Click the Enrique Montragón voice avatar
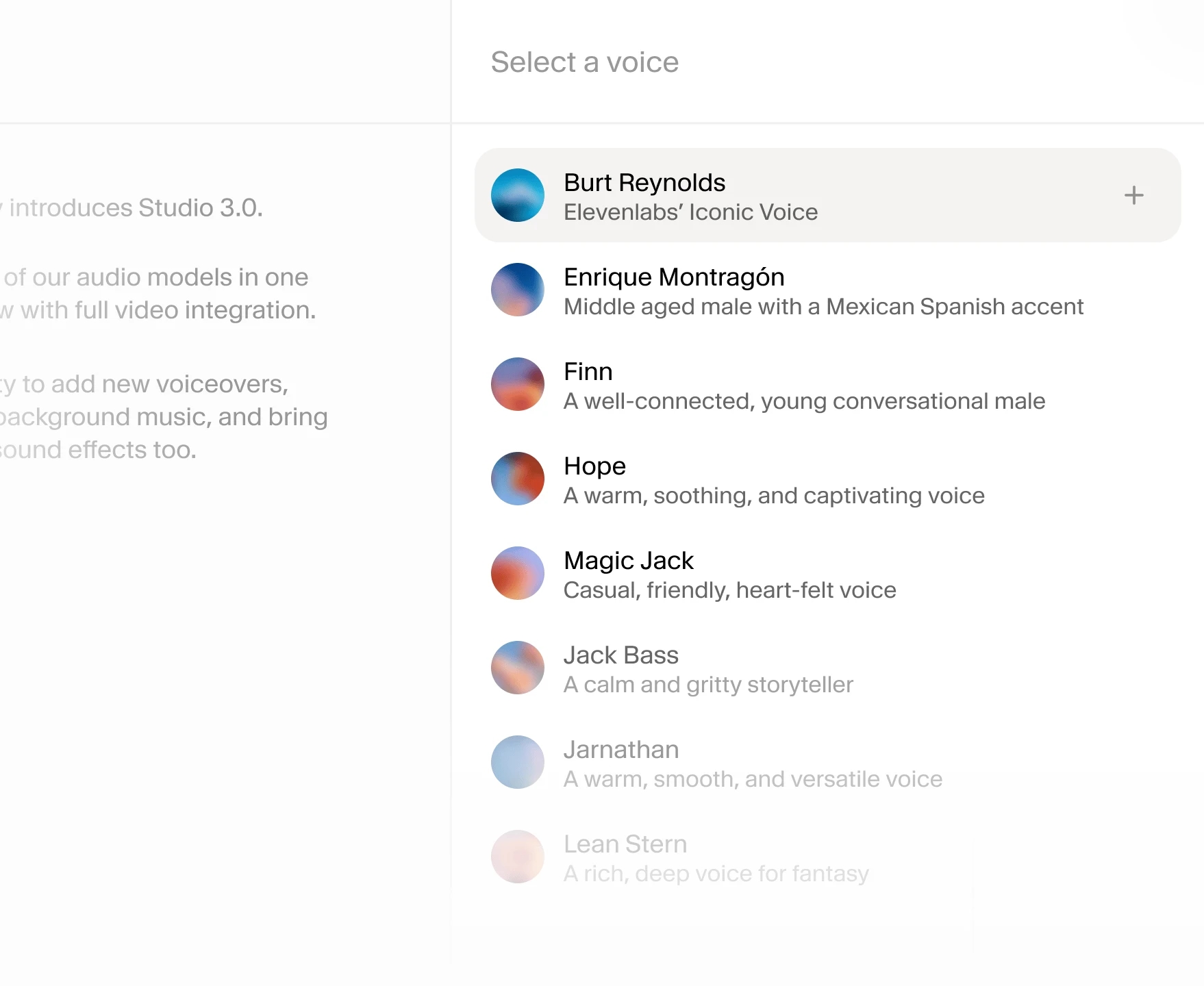The width and height of the screenshot is (1204, 986). pos(518,290)
